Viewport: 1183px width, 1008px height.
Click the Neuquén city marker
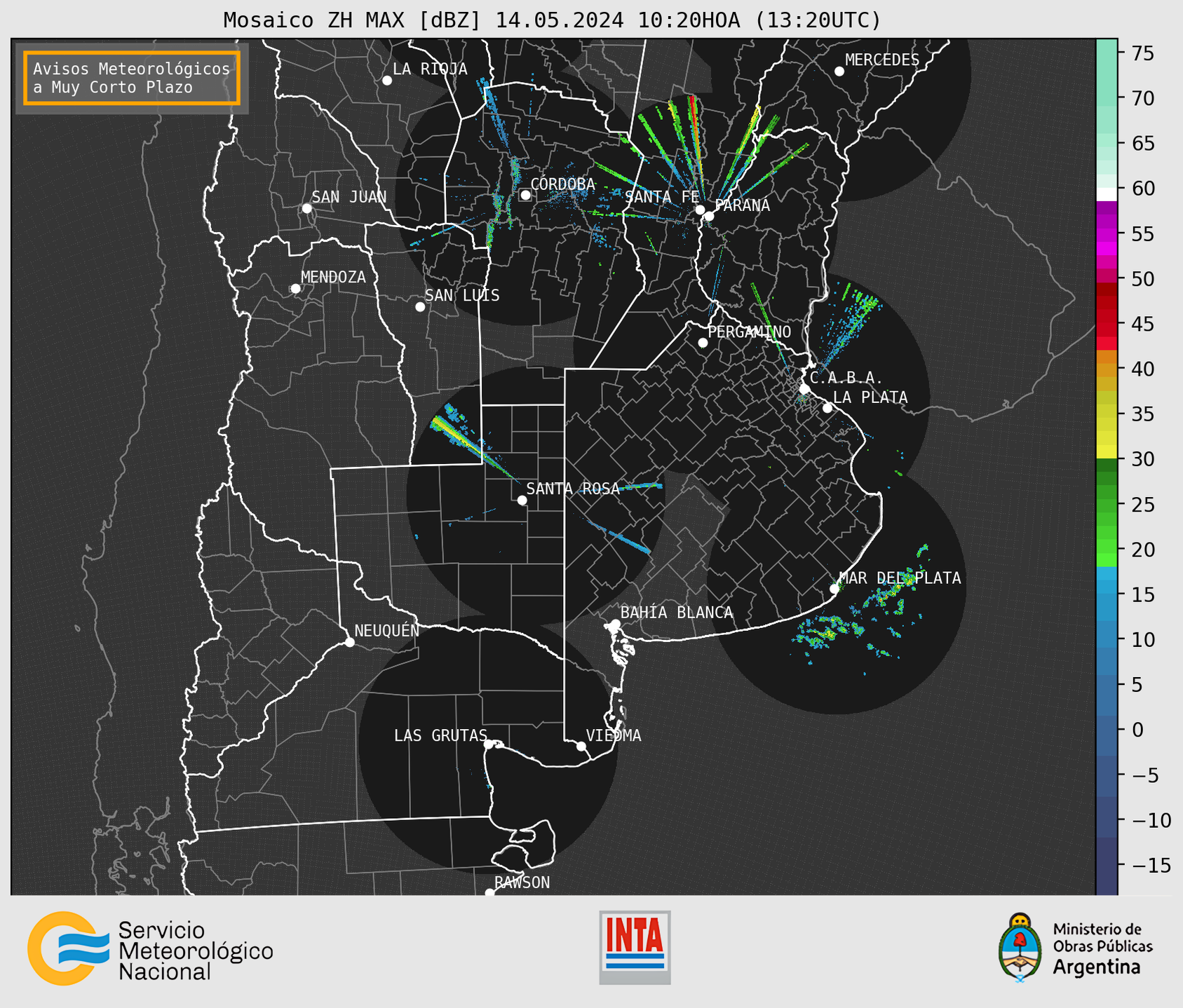pyautogui.click(x=349, y=642)
